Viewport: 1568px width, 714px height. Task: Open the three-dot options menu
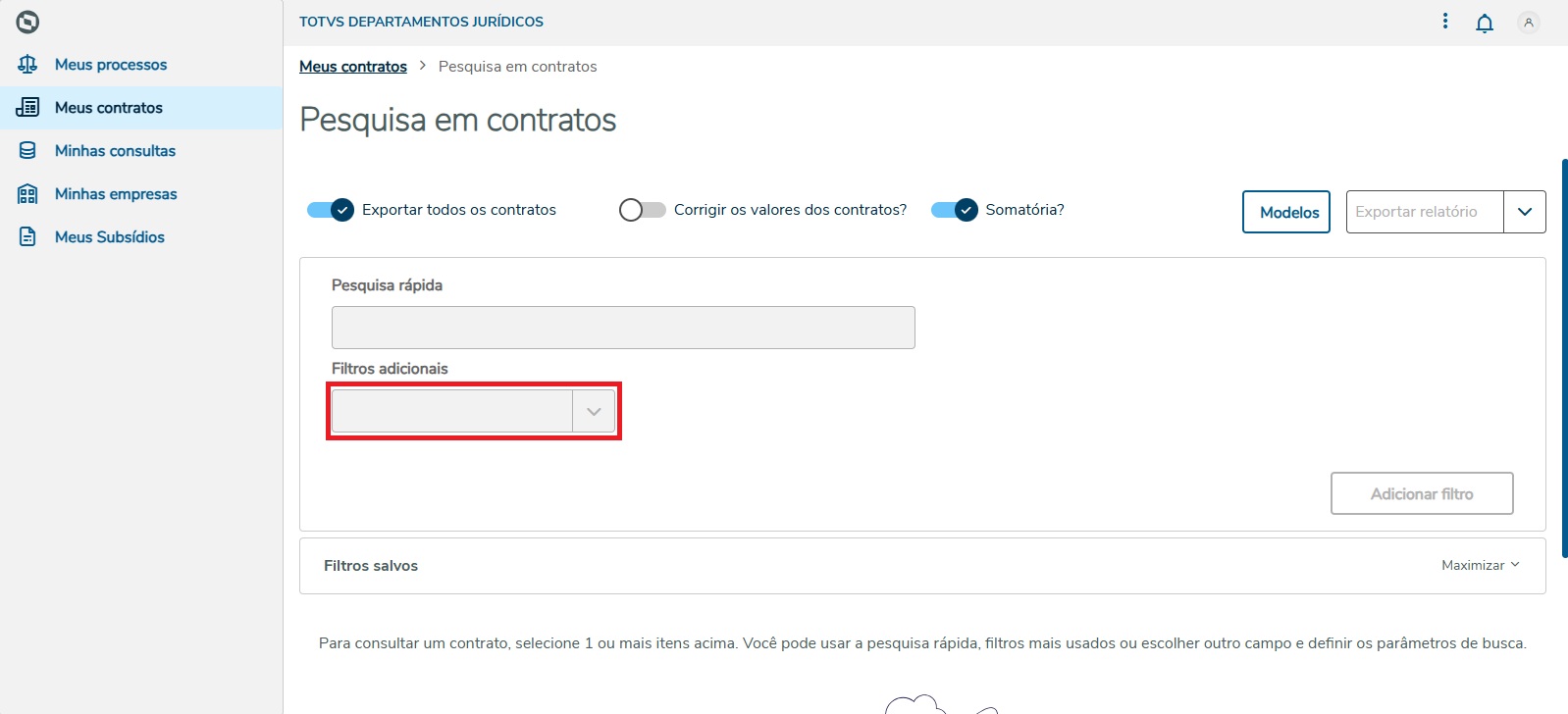1445,22
